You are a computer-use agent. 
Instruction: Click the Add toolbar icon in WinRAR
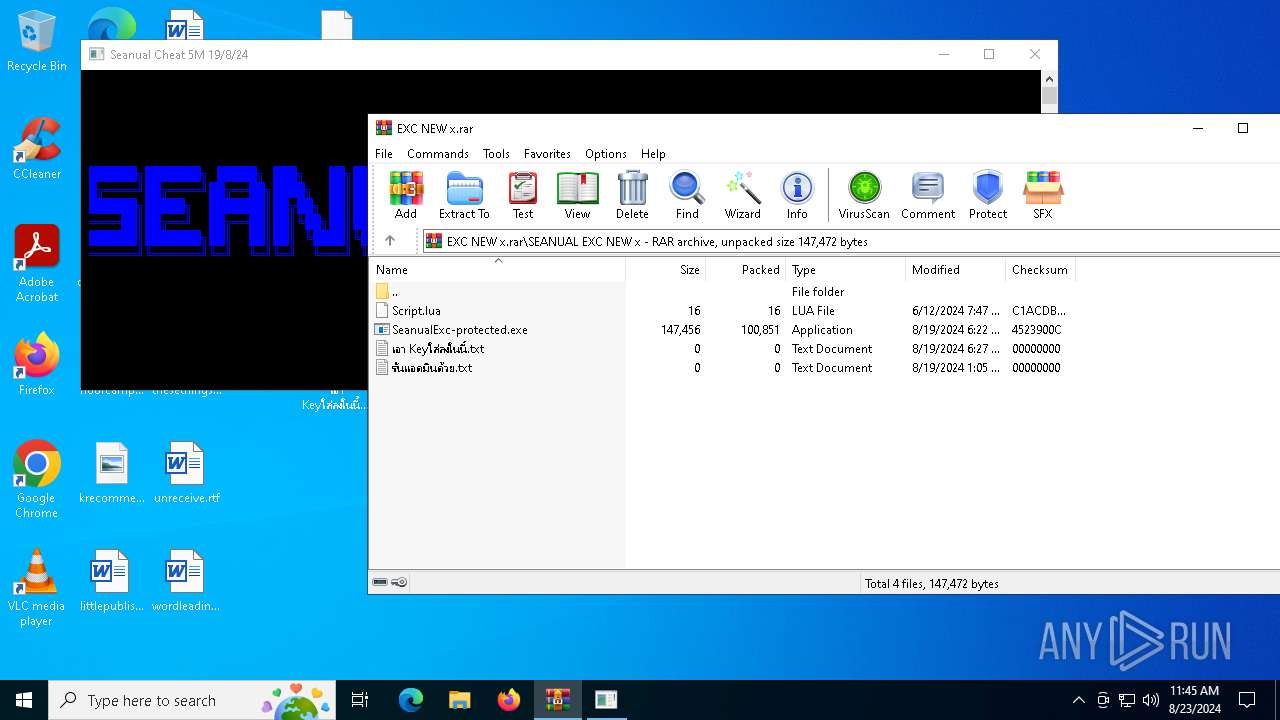click(x=405, y=195)
